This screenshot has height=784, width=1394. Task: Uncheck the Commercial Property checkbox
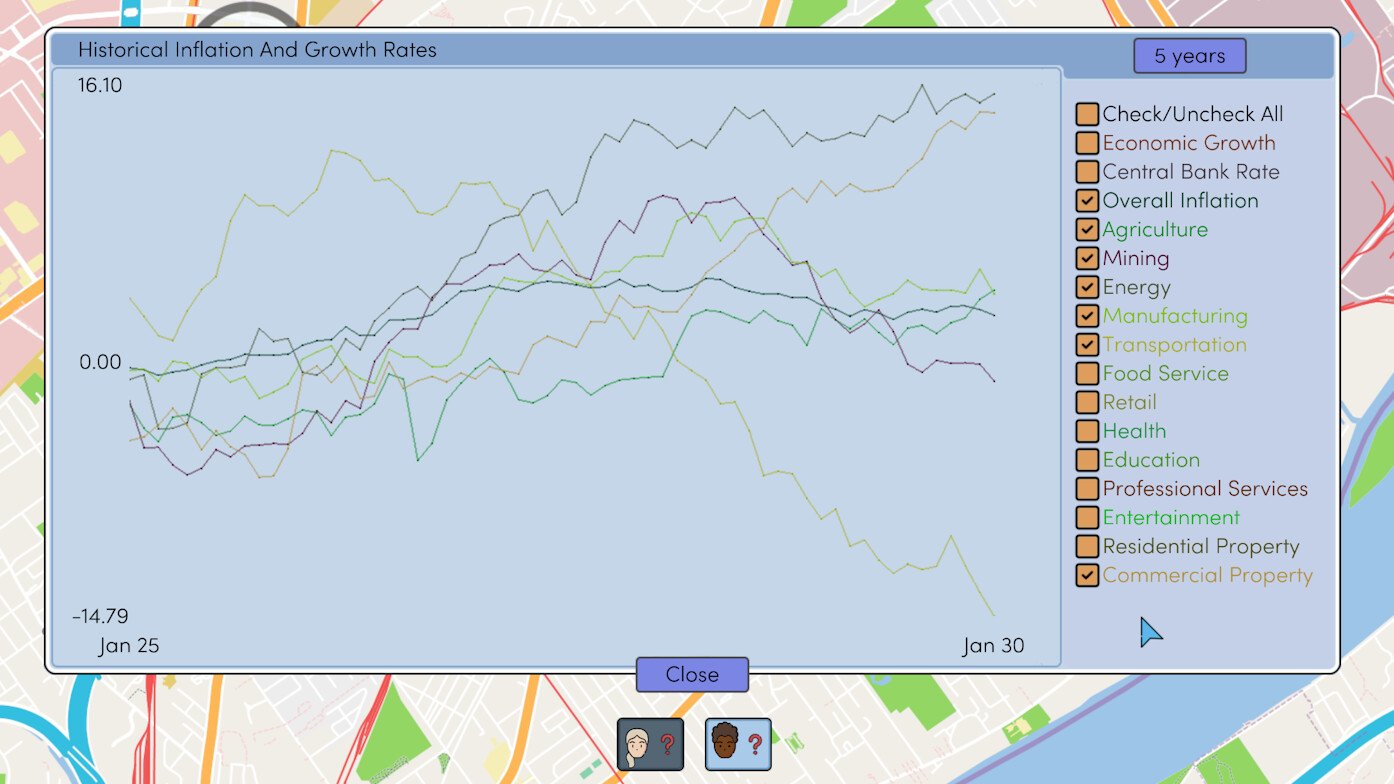(1087, 576)
